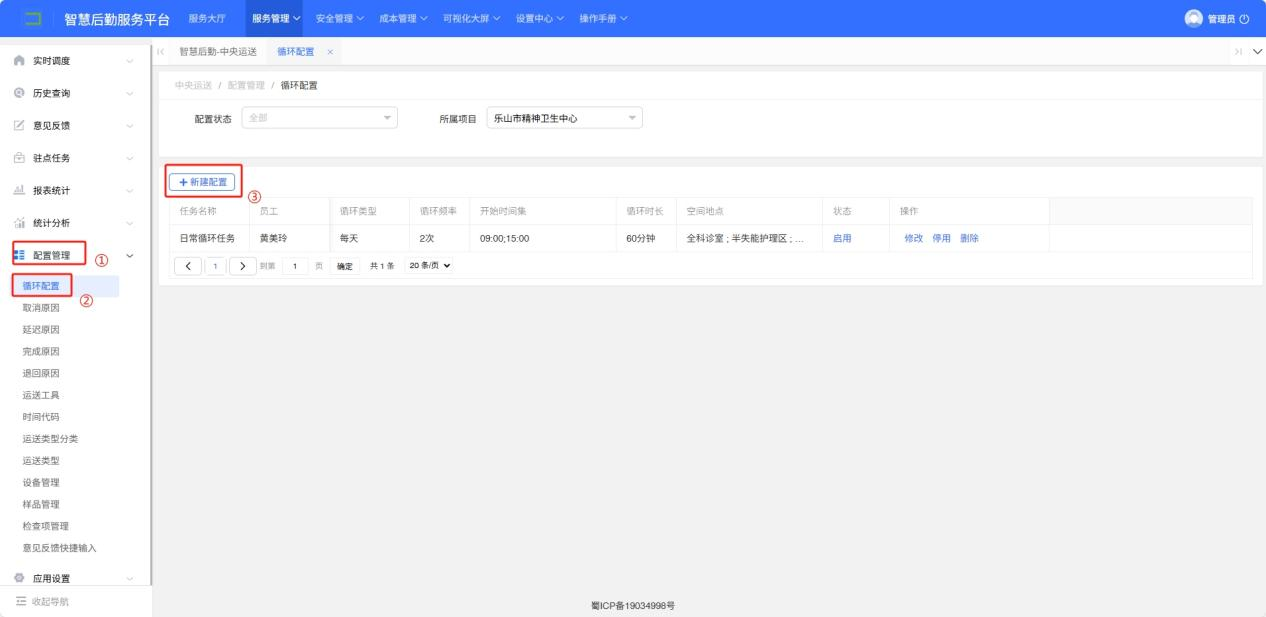Viewport: 1266px width, 617px height.
Task: Click page number 1 button
Action: 215,265
